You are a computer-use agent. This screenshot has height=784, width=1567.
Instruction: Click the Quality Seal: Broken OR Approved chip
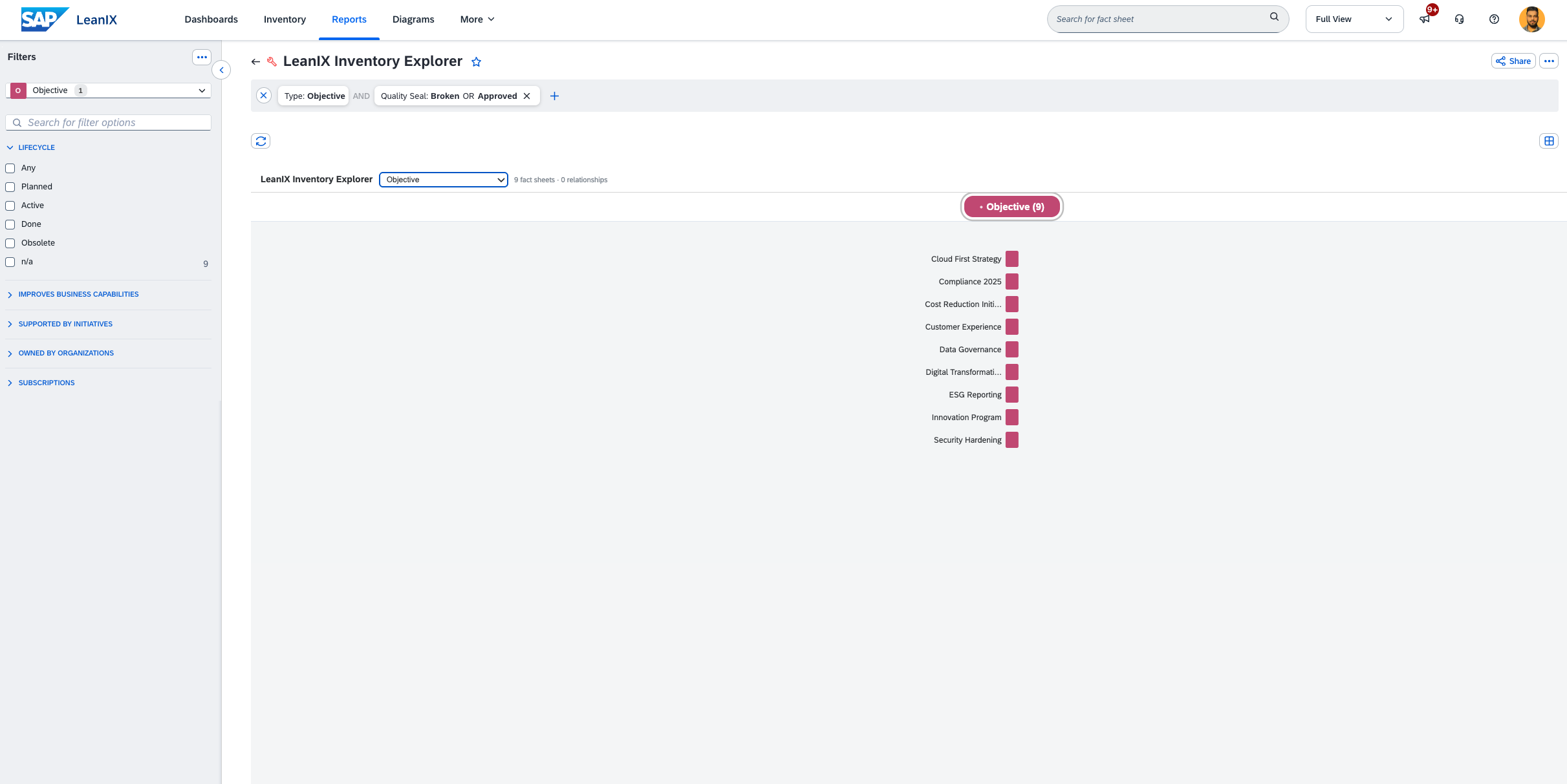pos(449,96)
